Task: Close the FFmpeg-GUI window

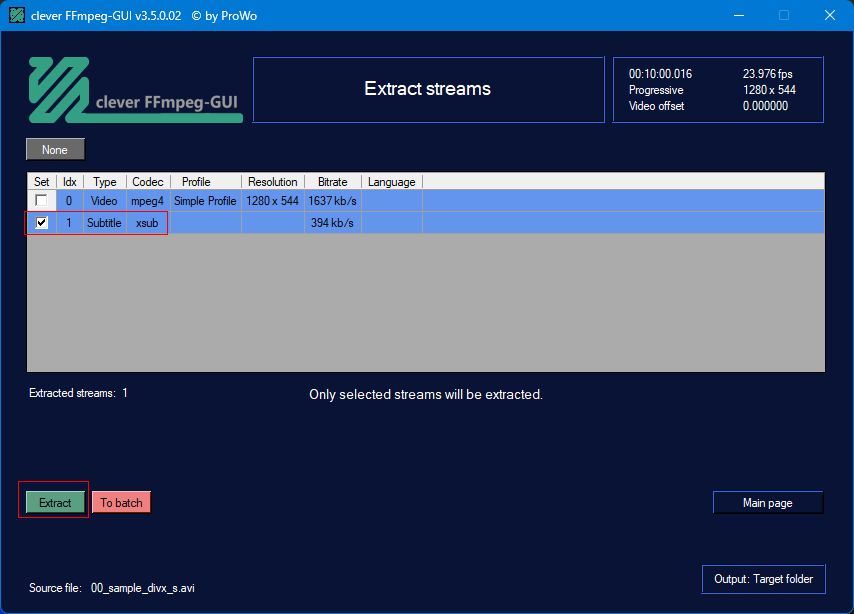Action: [829, 15]
